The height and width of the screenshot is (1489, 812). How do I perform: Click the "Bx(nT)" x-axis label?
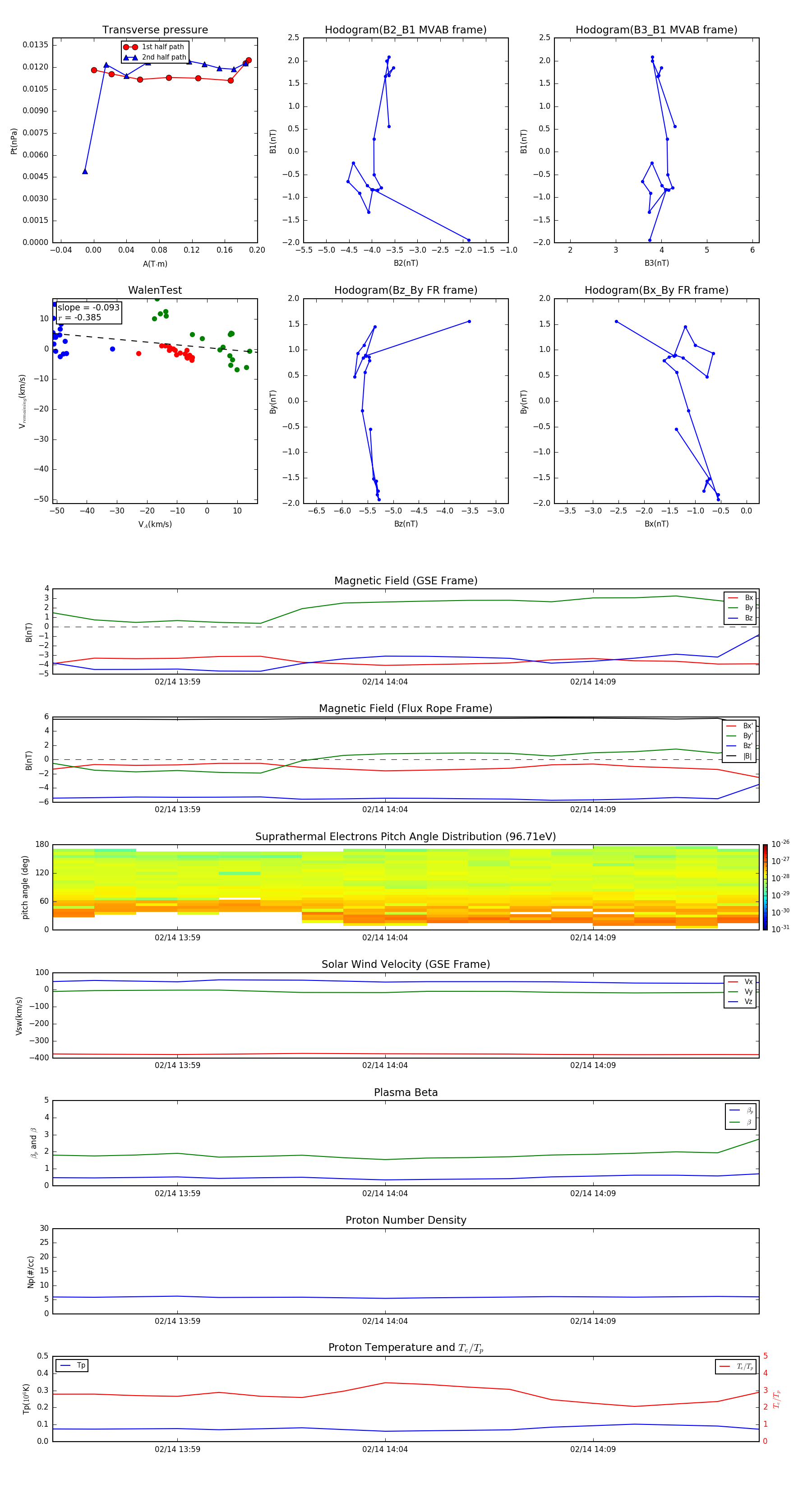[656, 524]
